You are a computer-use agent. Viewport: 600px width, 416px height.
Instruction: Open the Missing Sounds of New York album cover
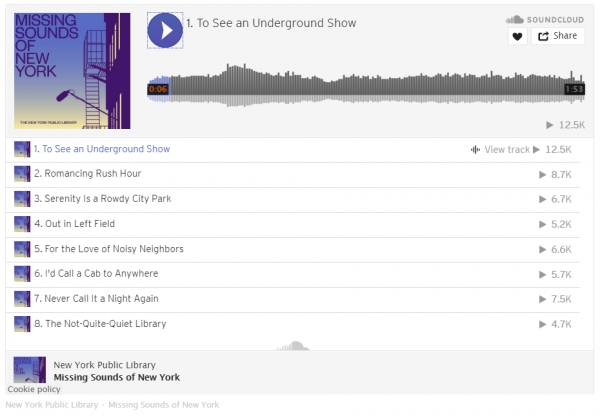(72, 71)
